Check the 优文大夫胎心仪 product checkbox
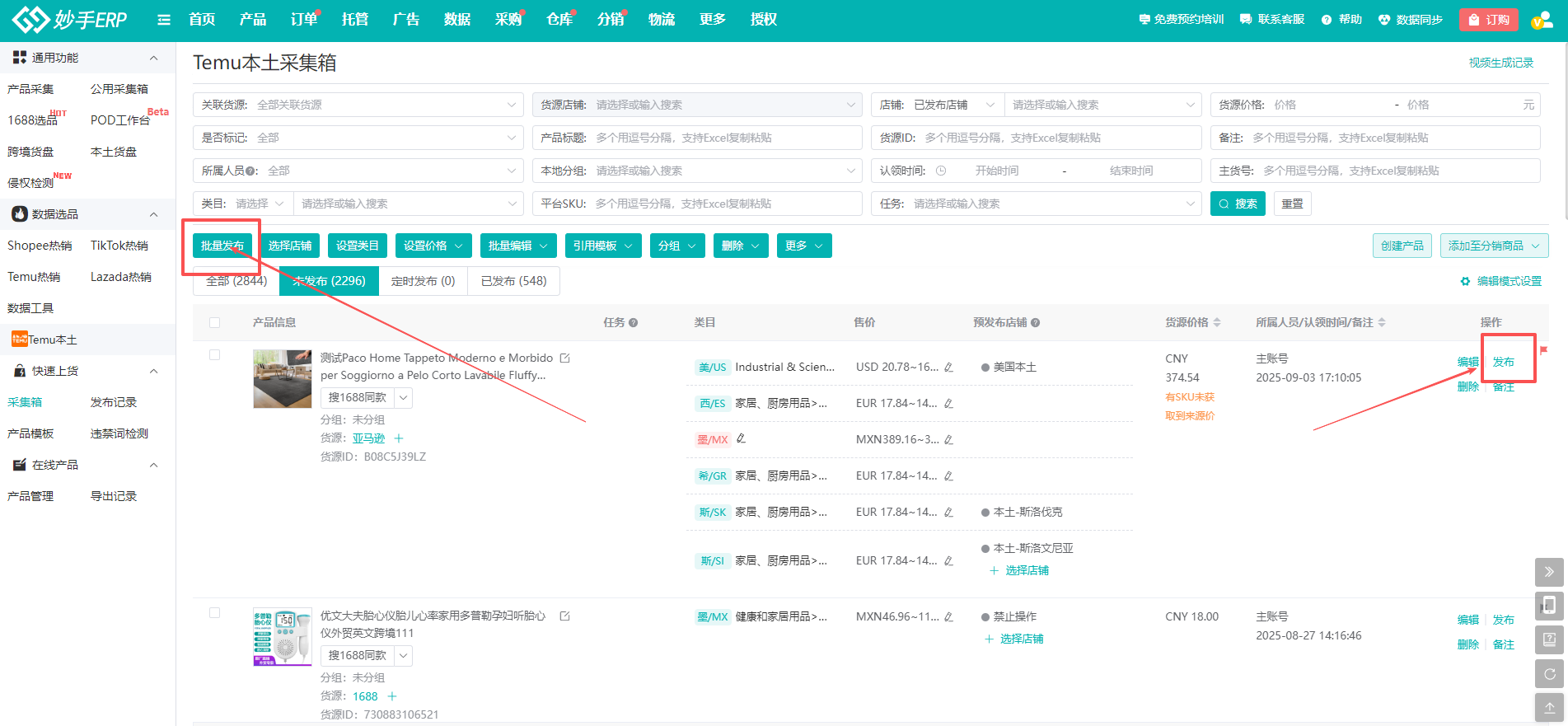 pyautogui.click(x=215, y=613)
